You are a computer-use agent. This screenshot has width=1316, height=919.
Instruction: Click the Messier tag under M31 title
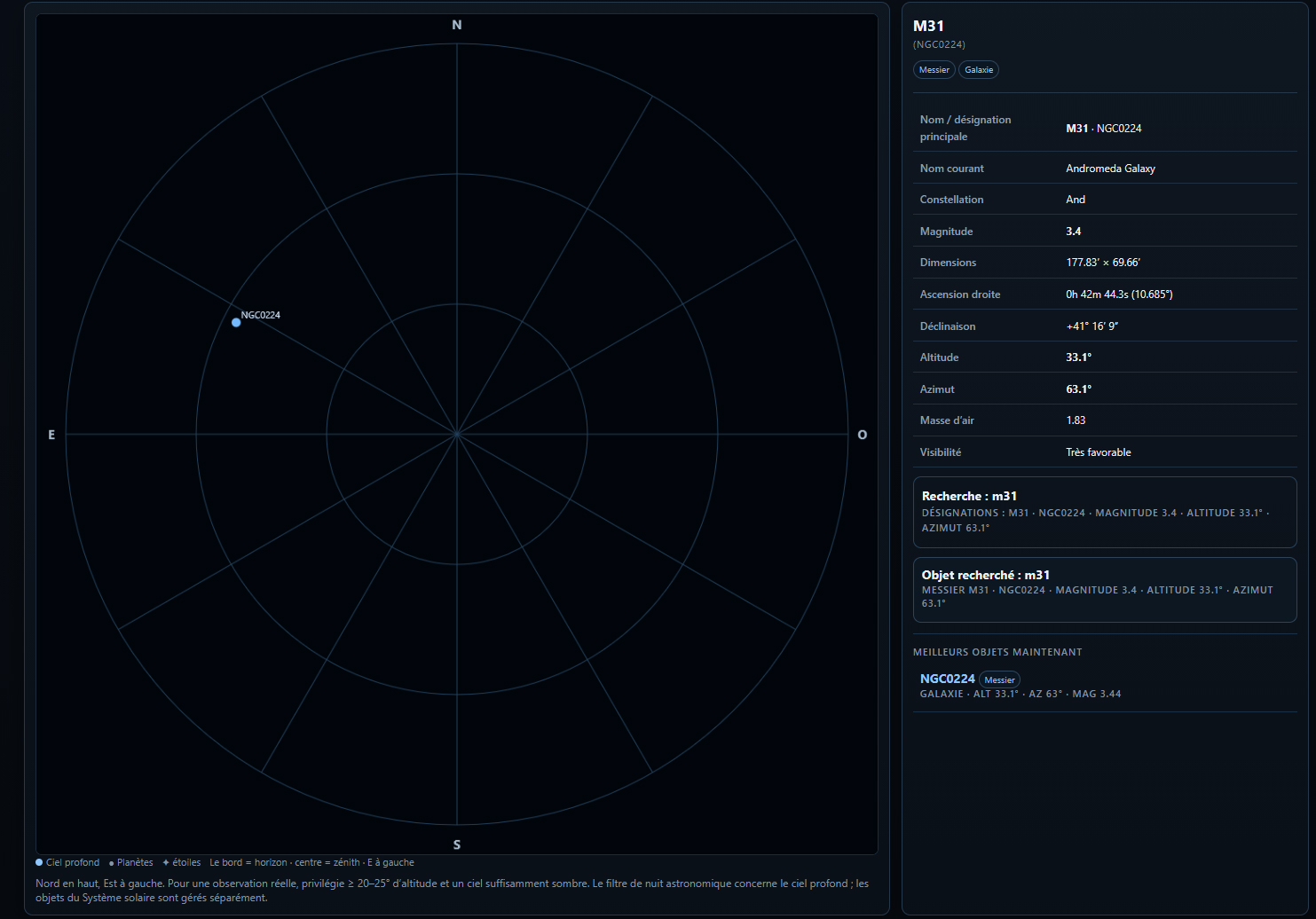(934, 70)
